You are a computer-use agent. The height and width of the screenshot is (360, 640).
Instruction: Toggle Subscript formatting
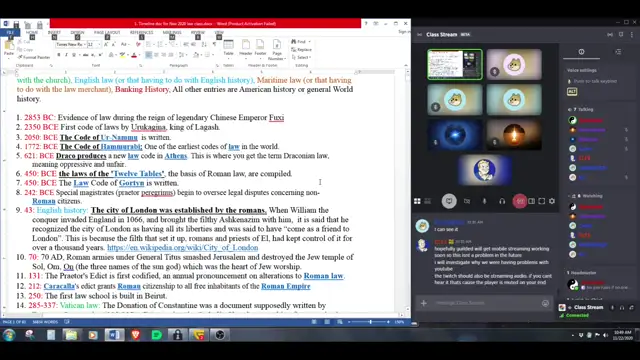[93, 55]
